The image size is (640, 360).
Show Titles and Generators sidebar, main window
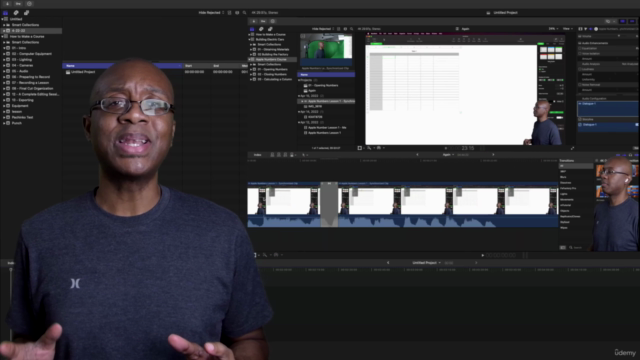[27, 13]
